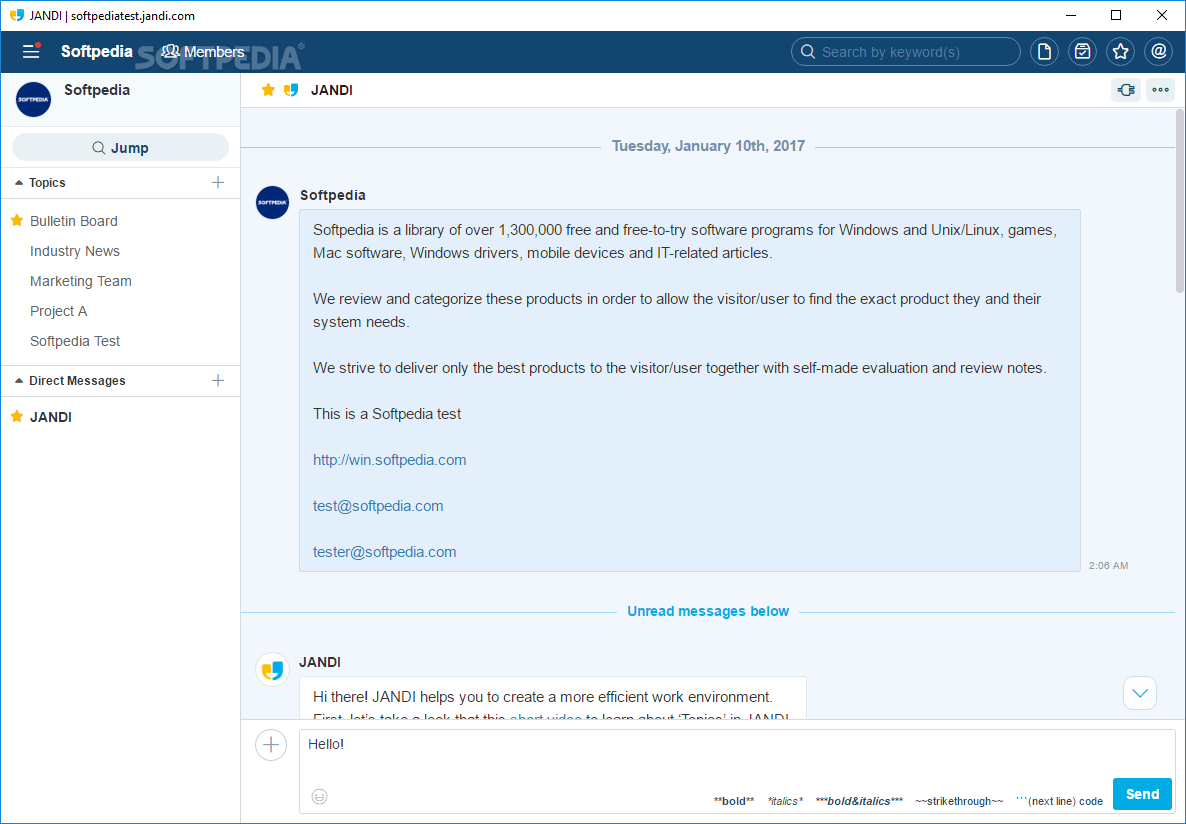Open the Members list
This screenshot has height=824, width=1186.
point(203,51)
